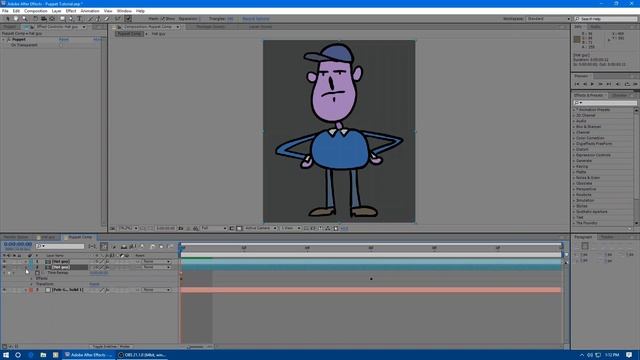Jump to last frame in Preview panel

point(609,84)
